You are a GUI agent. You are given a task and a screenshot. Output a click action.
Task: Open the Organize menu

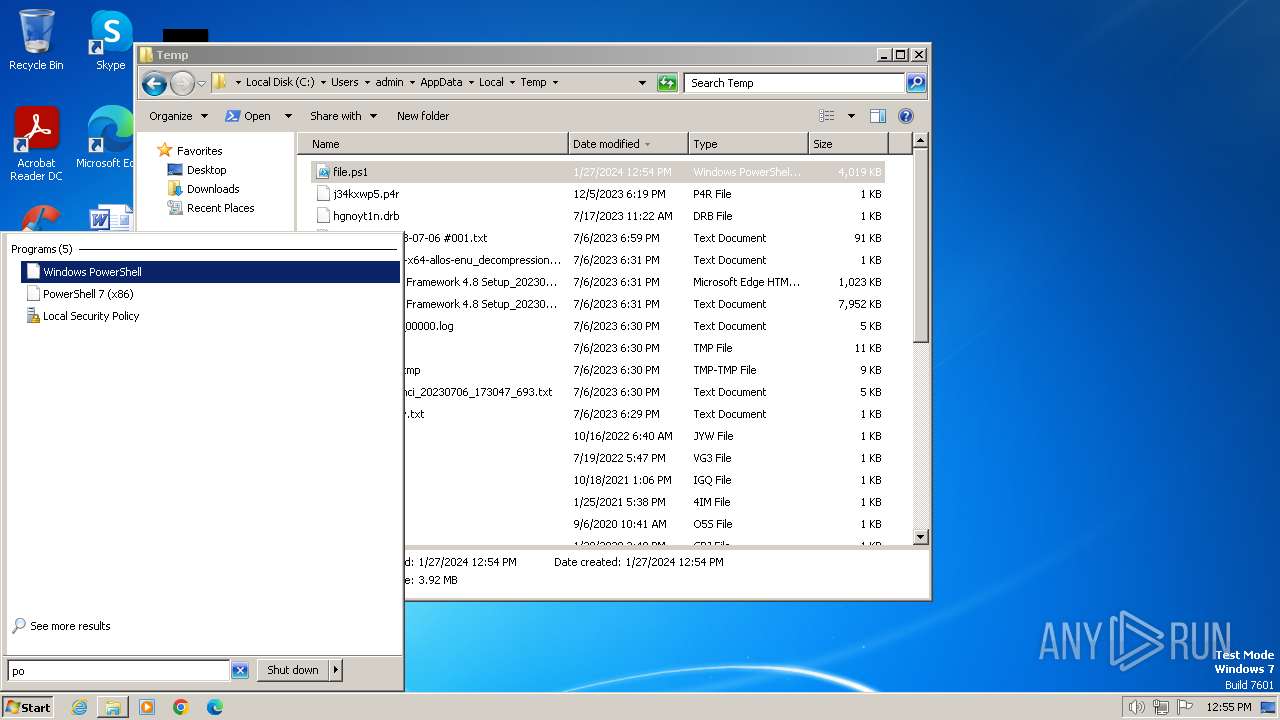pos(178,116)
